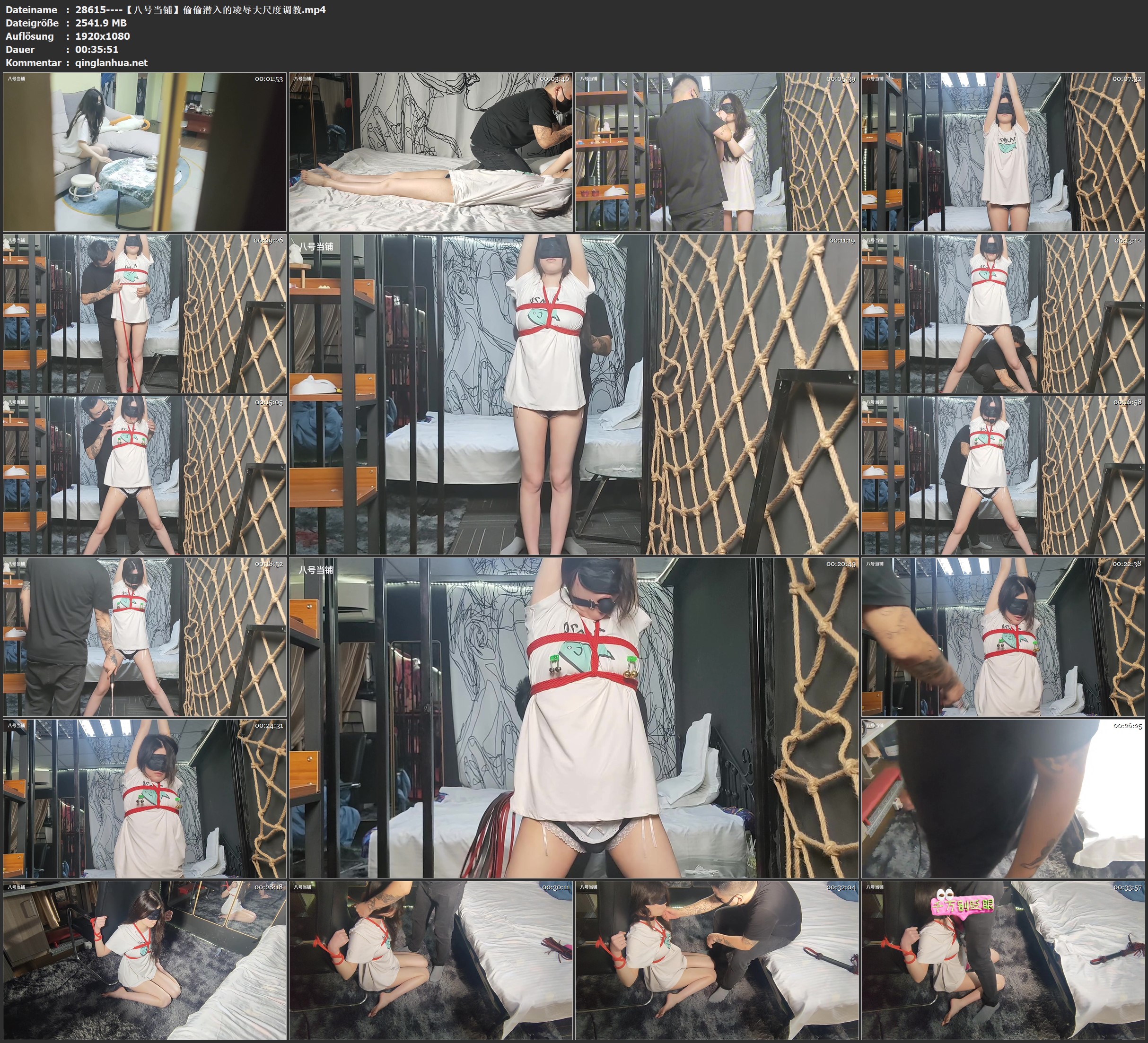Choose the frame stamped 00:30:11
The image size is (1148, 1043).
pos(430,960)
